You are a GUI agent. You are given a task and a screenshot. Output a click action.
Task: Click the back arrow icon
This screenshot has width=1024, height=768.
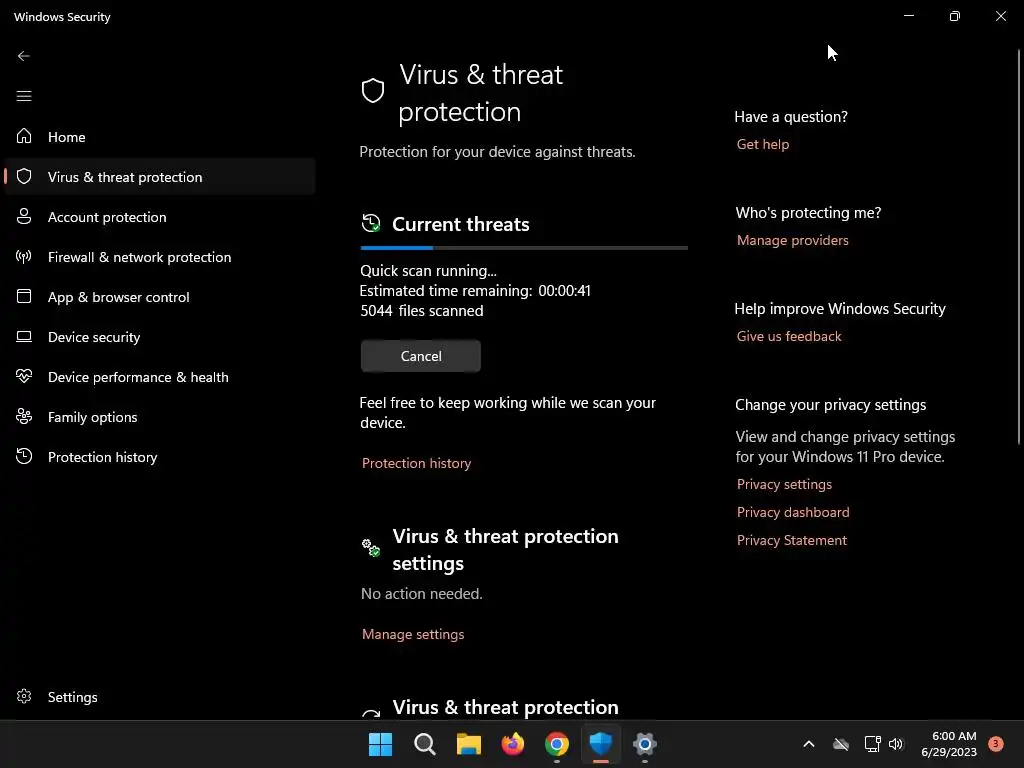click(x=24, y=56)
